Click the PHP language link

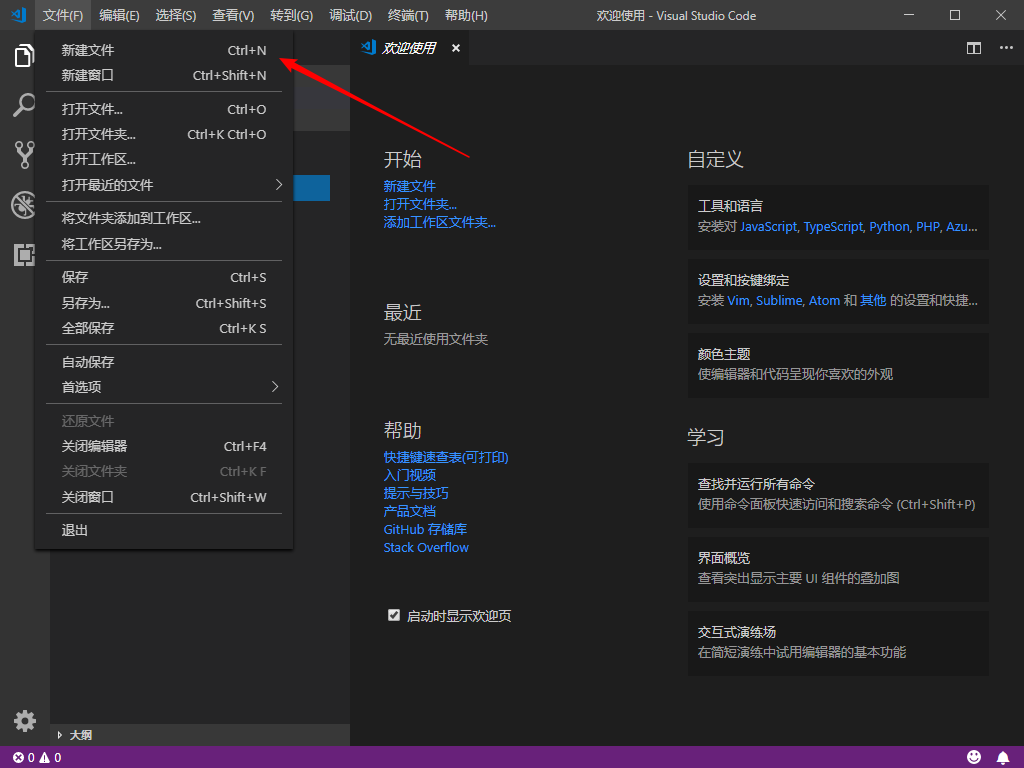tap(928, 227)
